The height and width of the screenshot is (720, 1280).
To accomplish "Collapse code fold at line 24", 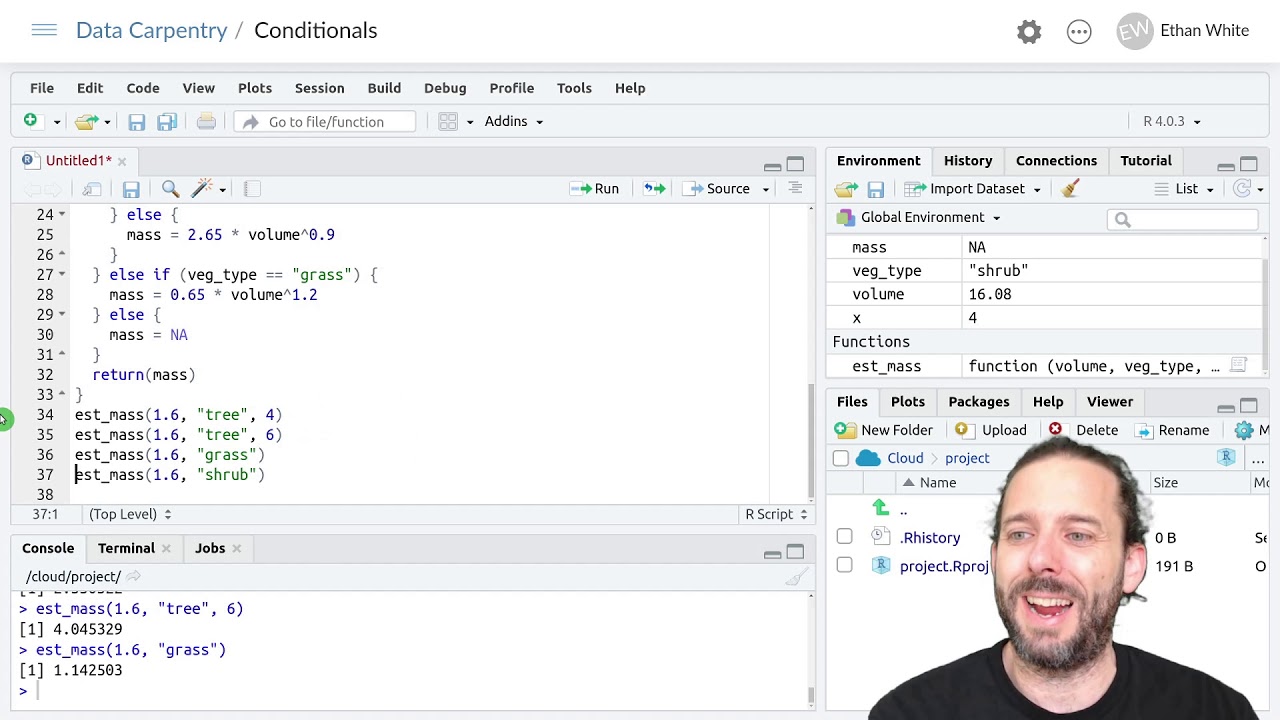I will click(62, 214).
